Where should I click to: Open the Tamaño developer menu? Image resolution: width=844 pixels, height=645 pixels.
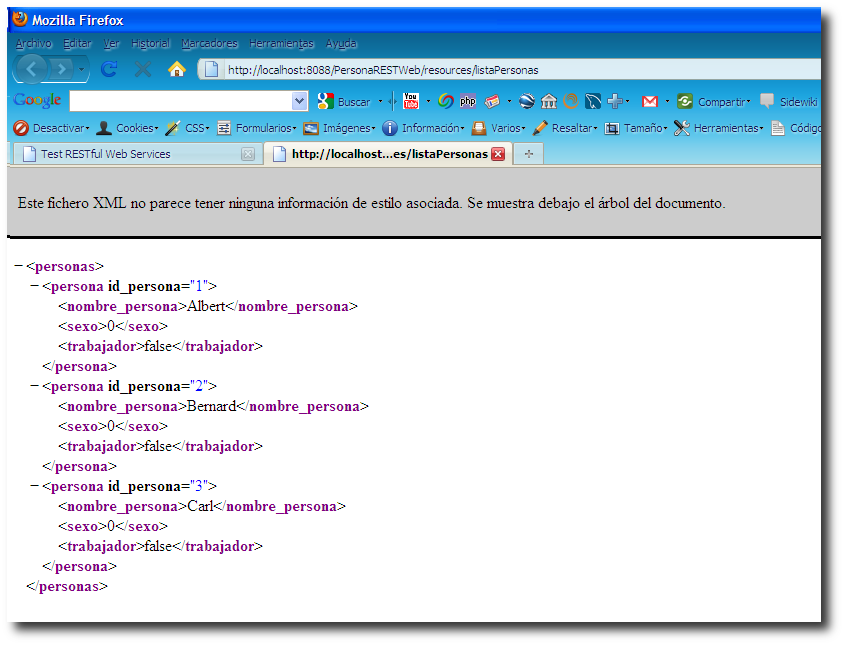636,128
